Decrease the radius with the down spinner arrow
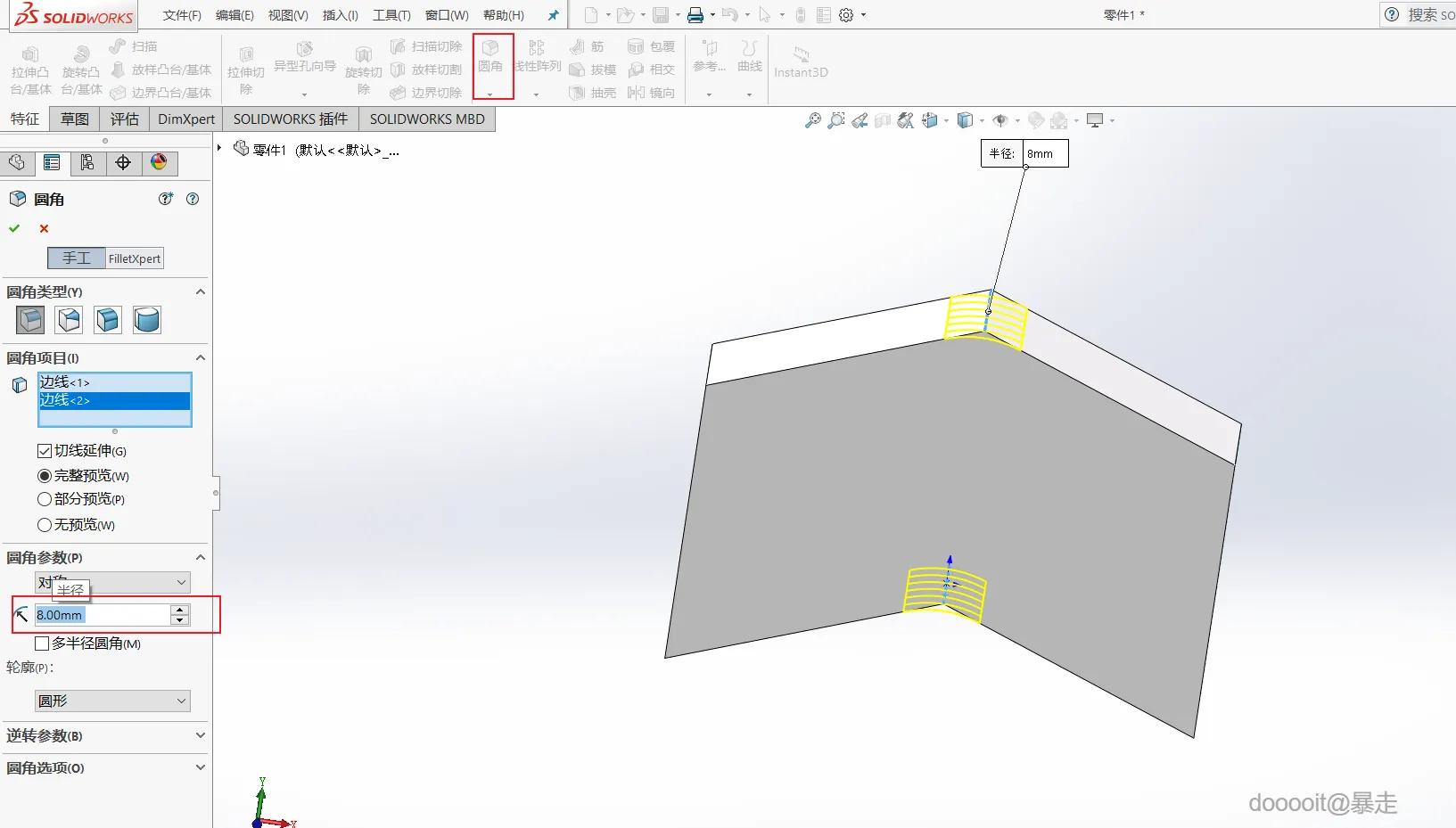 pyautogui.click(x=180, y=620)
